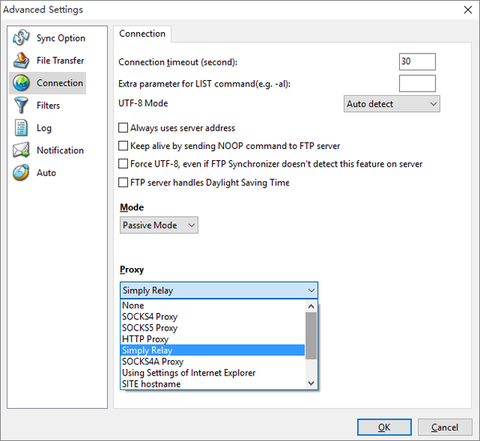The width and height of the screenshot is (480, 441).
Task: Select the Auto clock icon
Action: pyautogui.click(x=21, y=173)
